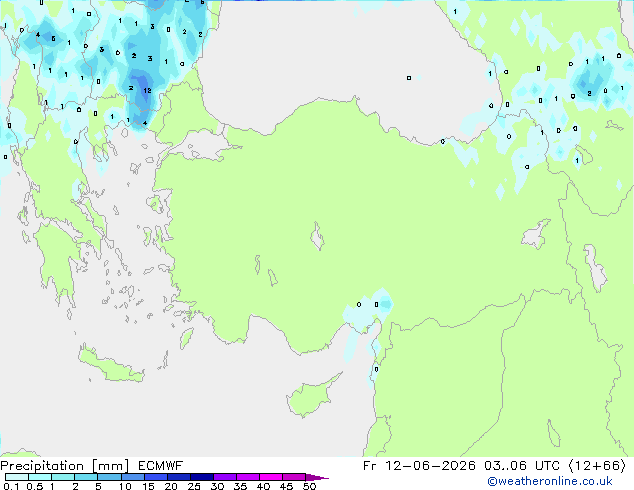Viewport: 634px width, 490px height.
Task: Select the legend swatch between 20 and 25
Action: [x=178, y=477]
